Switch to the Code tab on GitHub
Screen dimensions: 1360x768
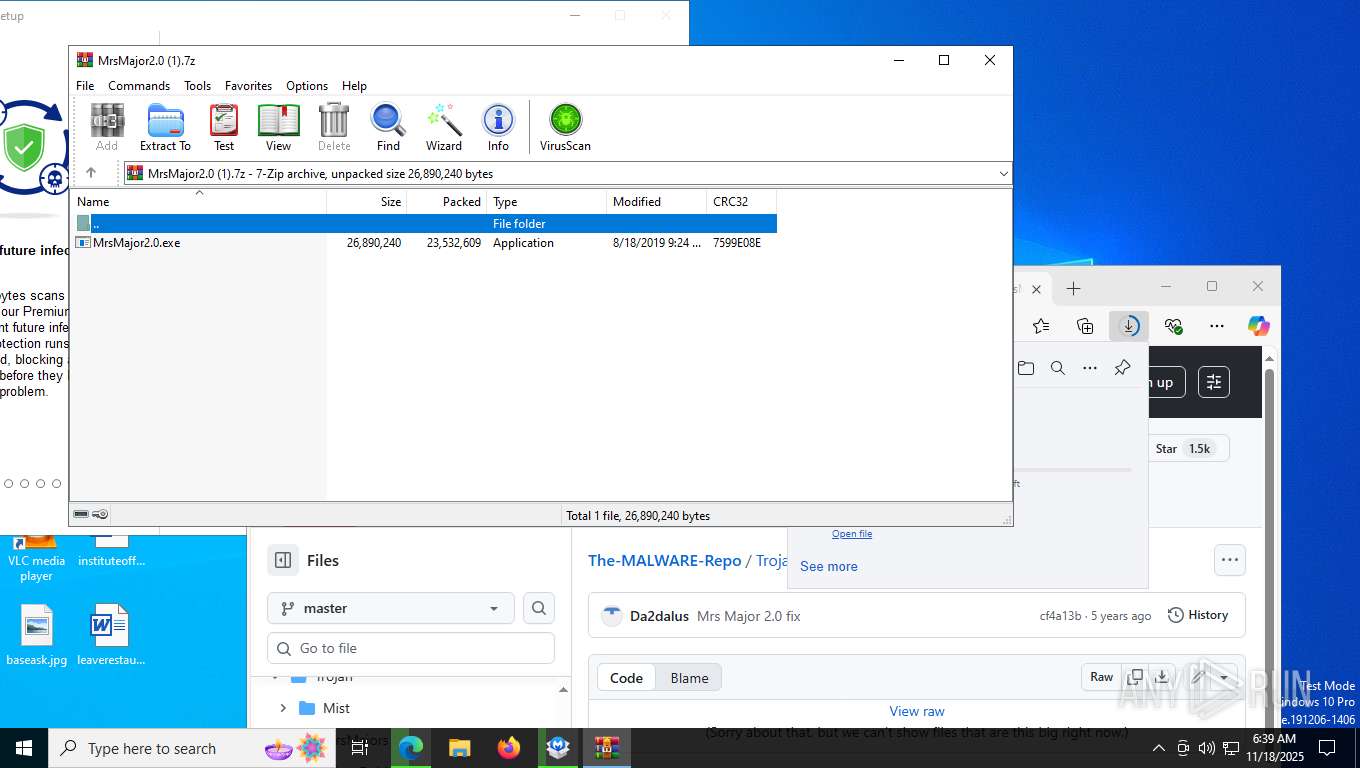[x=626, y=678]
